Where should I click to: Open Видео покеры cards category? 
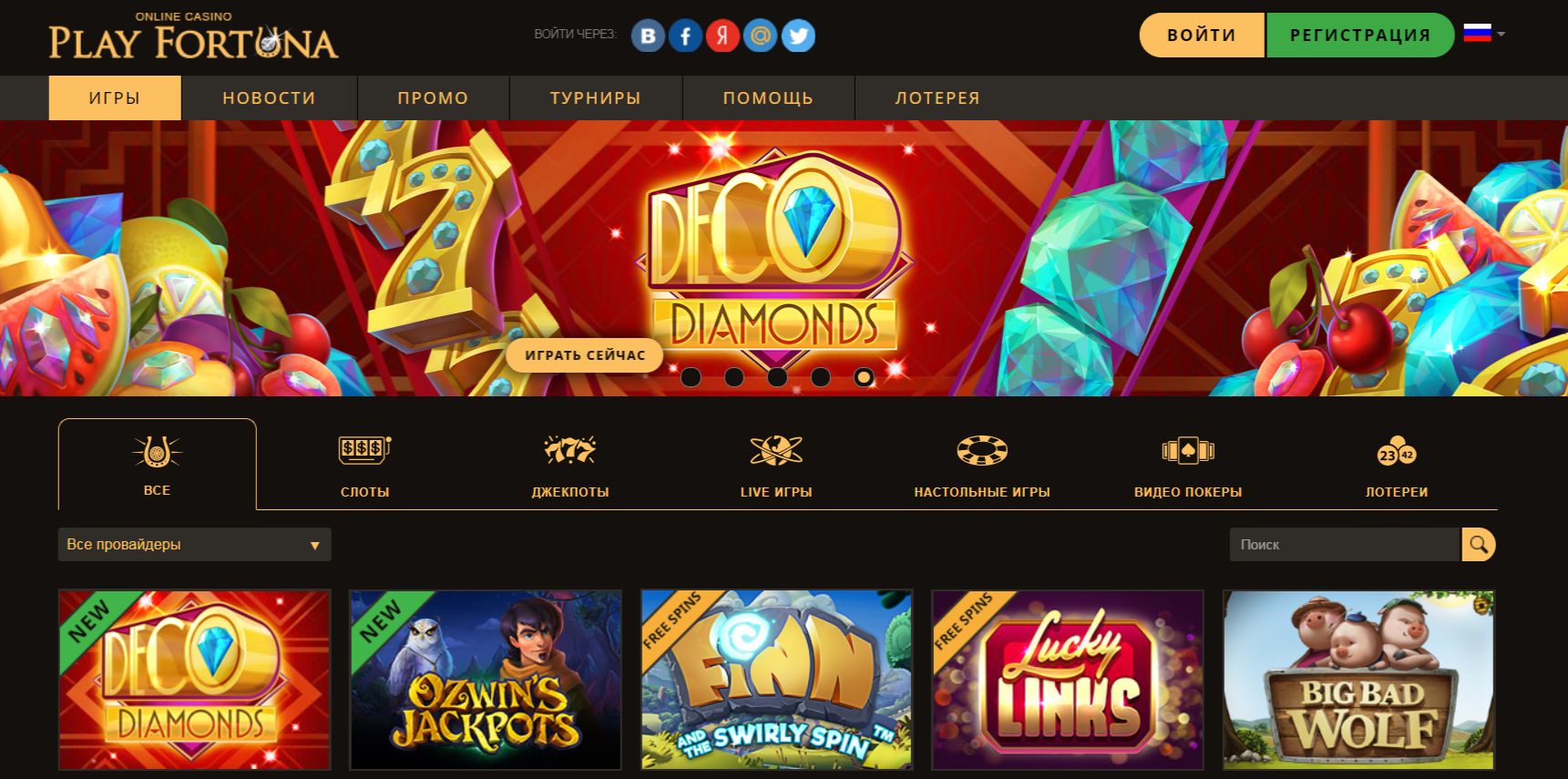[x=1188, y=466]
